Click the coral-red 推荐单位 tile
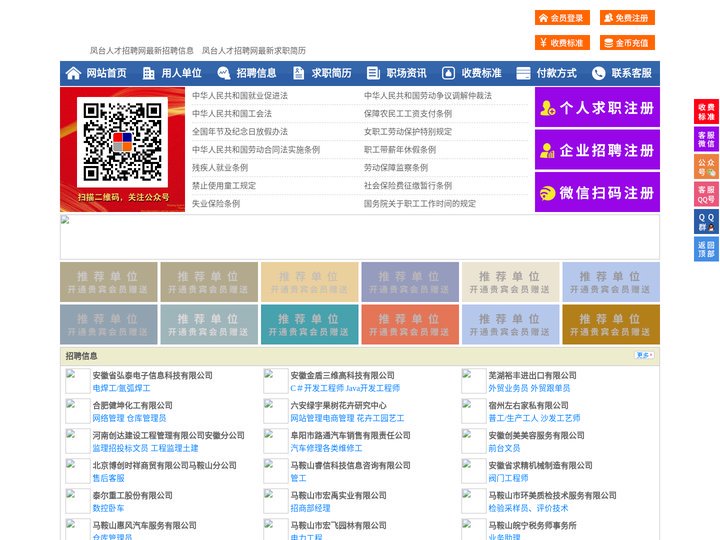The height and width of the screenshot is (540, 720). [x=410, y=324]
